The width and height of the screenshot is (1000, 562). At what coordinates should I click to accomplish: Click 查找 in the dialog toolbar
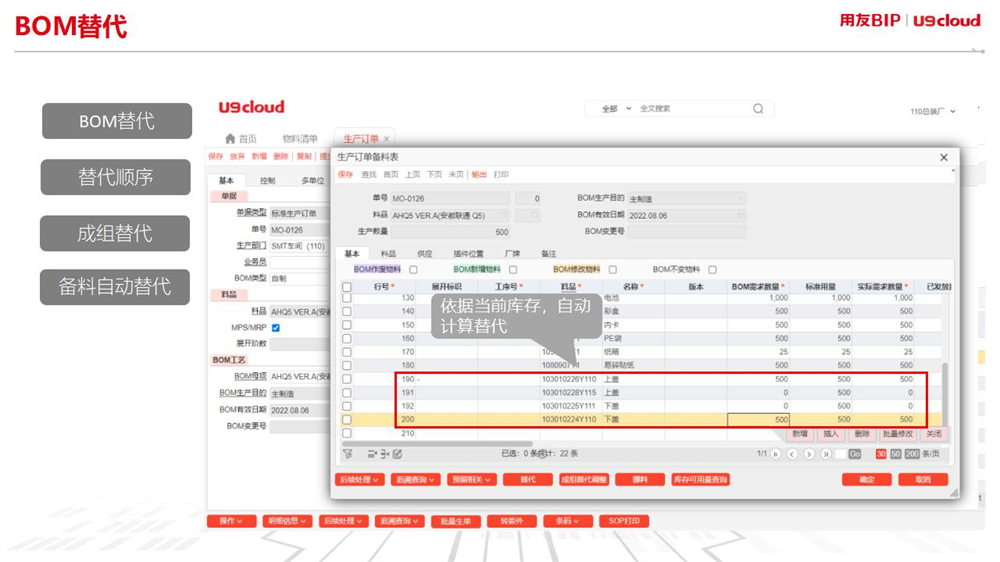coord(369,175)
